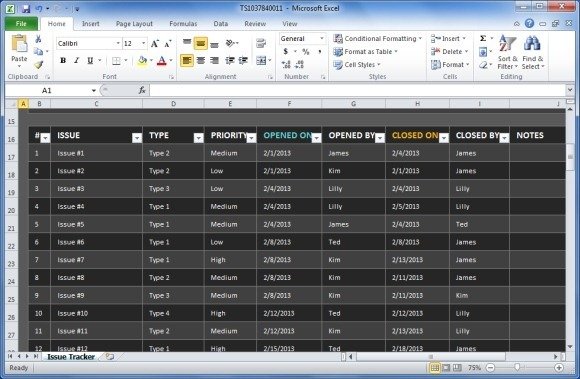The width and height of the screenshot is (580, 379).
Task: Click the Paste clipboard icon
Action: coord(19,44)
